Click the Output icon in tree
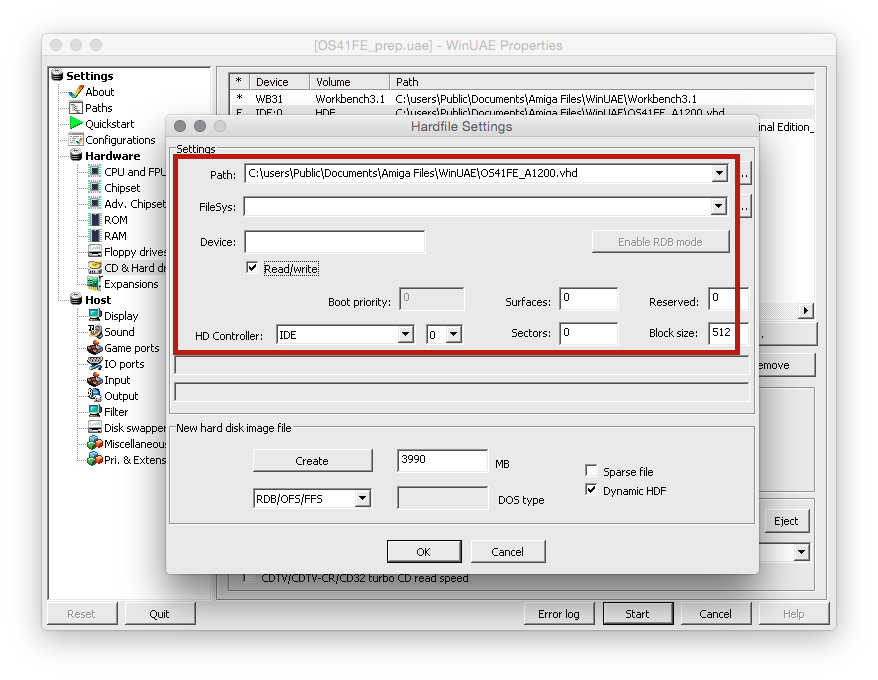 (x=95, y=395)
